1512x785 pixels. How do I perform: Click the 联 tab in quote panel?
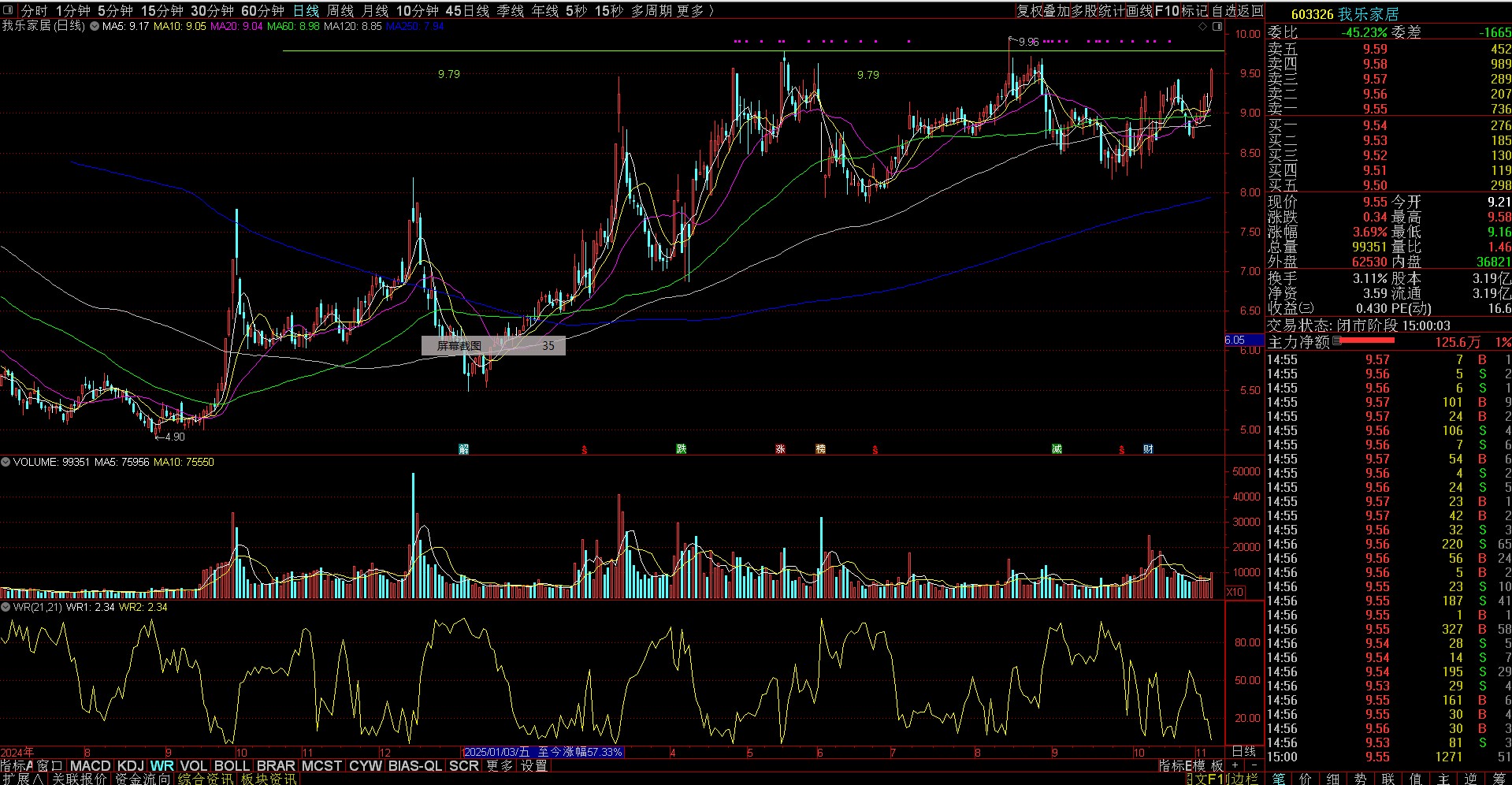point(1389,778)
